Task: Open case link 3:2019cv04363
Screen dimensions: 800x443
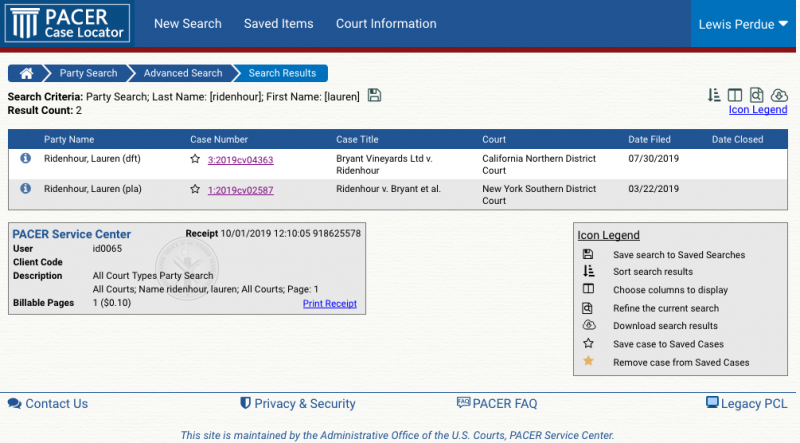Action: tap(240, 160)
